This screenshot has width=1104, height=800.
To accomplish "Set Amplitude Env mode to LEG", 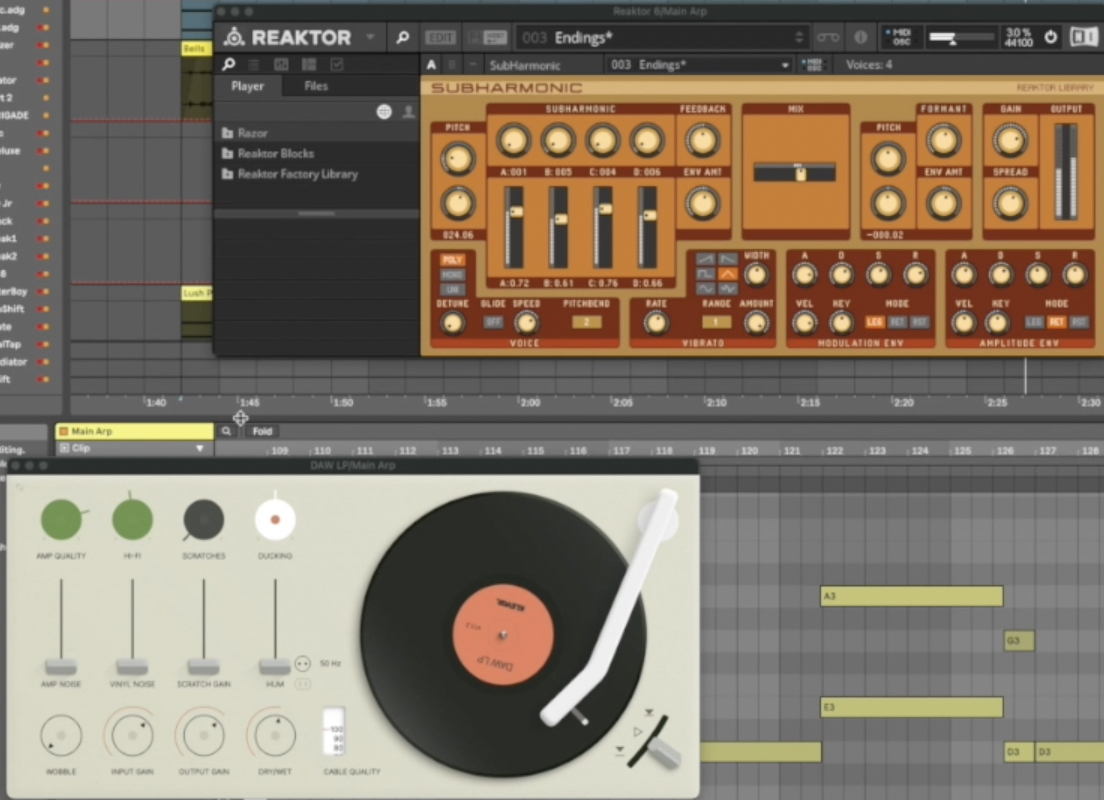I will click(x=1034, y=322).
